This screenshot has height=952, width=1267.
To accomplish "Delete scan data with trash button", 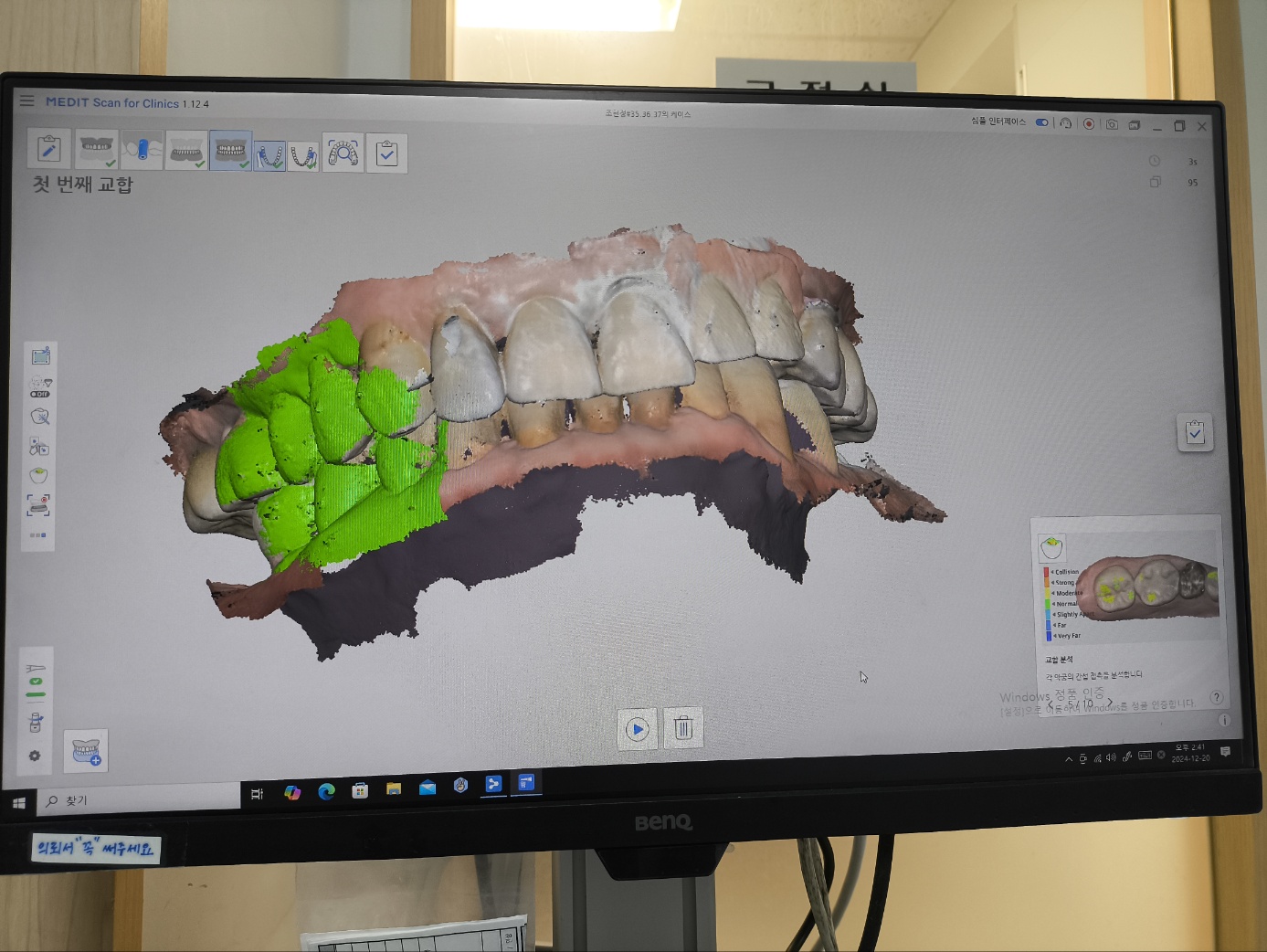I will point(683,728).
